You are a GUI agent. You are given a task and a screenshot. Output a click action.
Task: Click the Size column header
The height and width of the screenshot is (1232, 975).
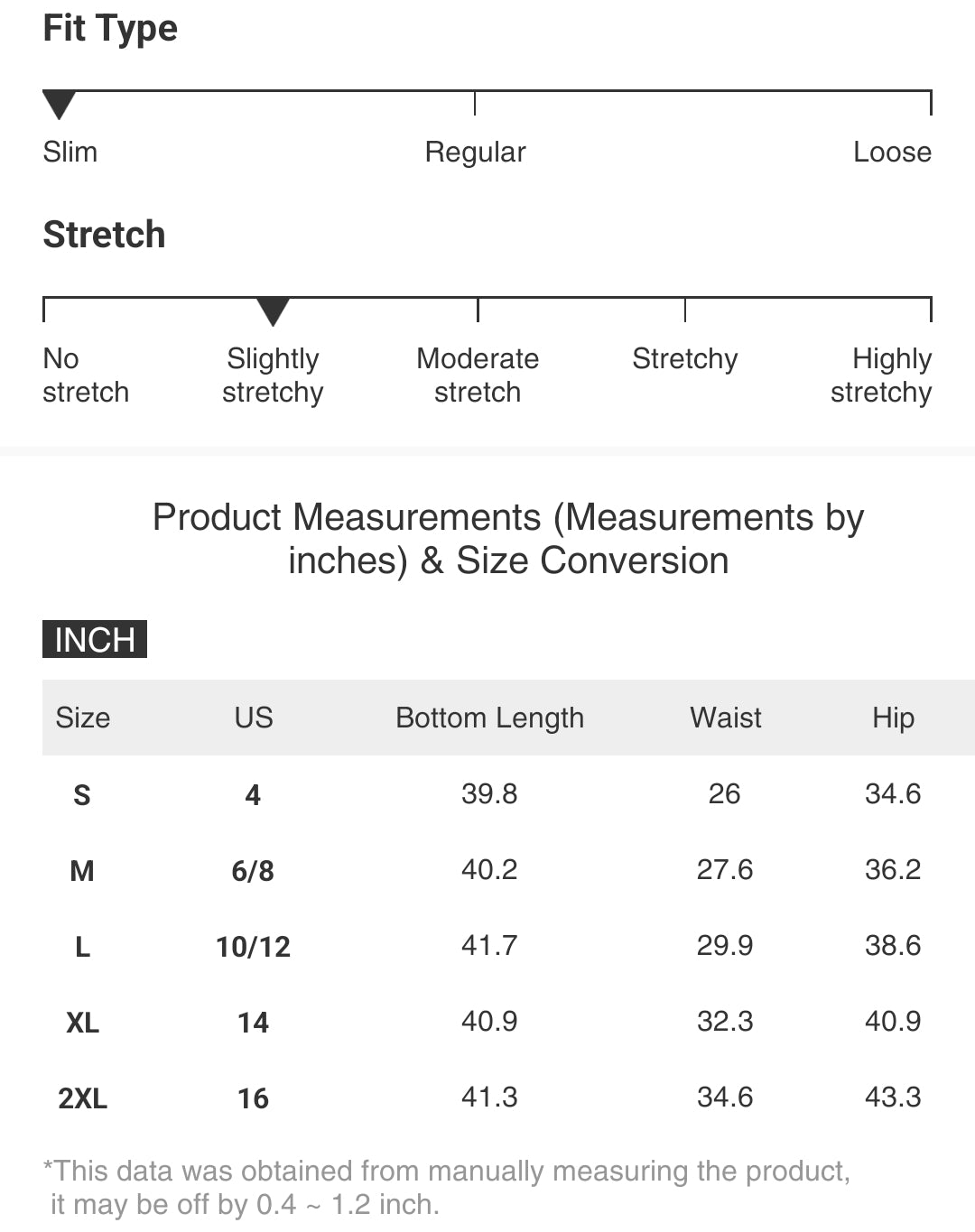click(x=83, y=718)
